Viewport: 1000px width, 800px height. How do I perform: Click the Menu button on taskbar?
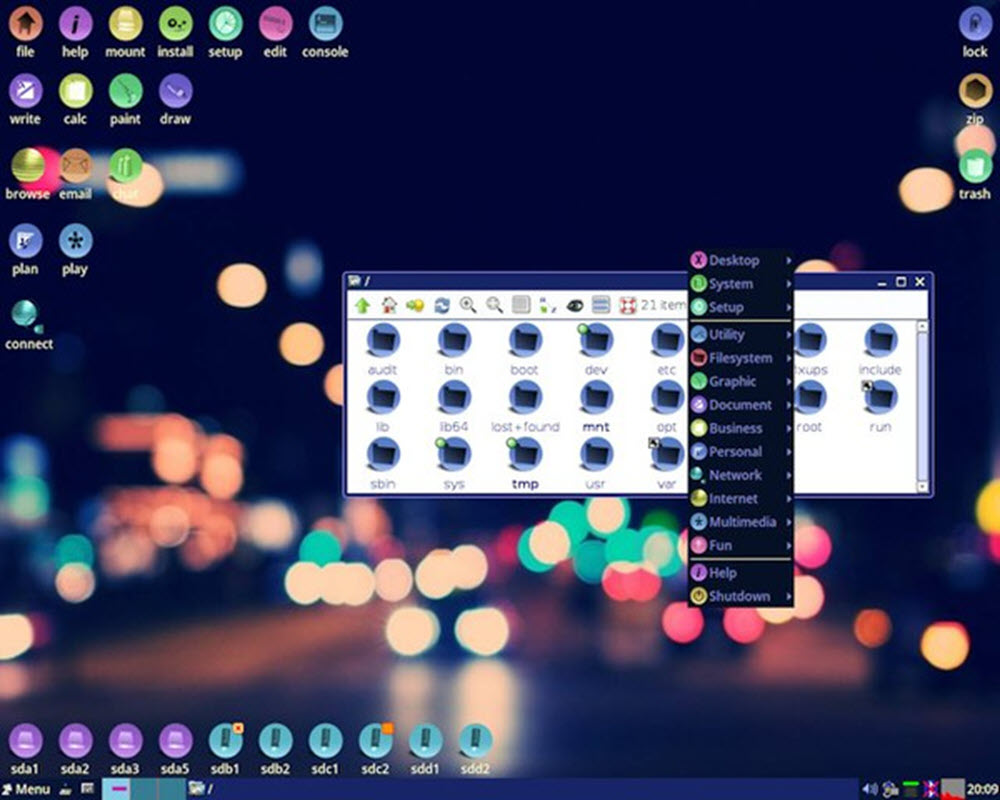pyautogui.click(x=26, y=789)
